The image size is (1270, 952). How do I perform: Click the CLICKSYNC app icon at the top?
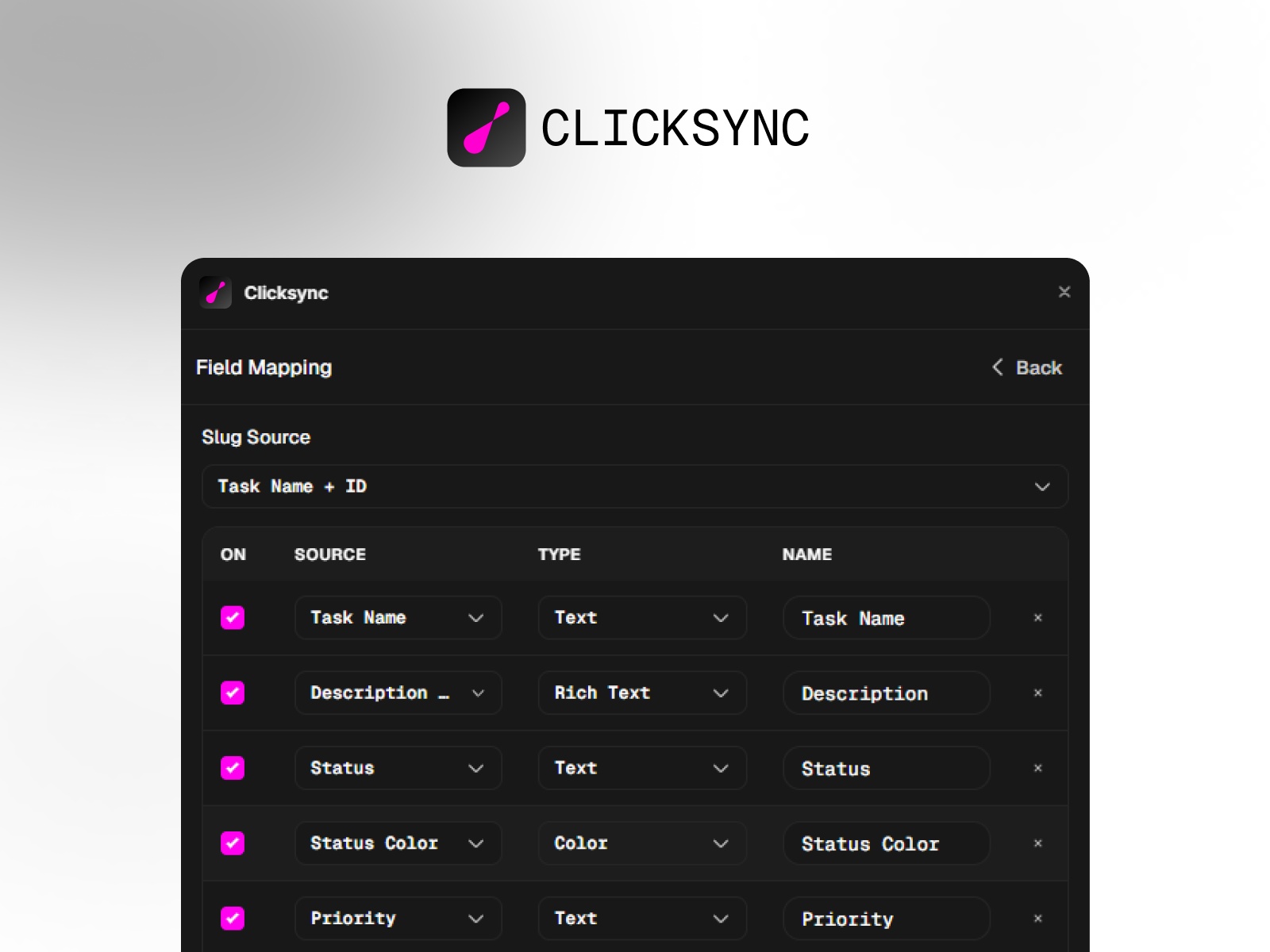click(487, 127)
